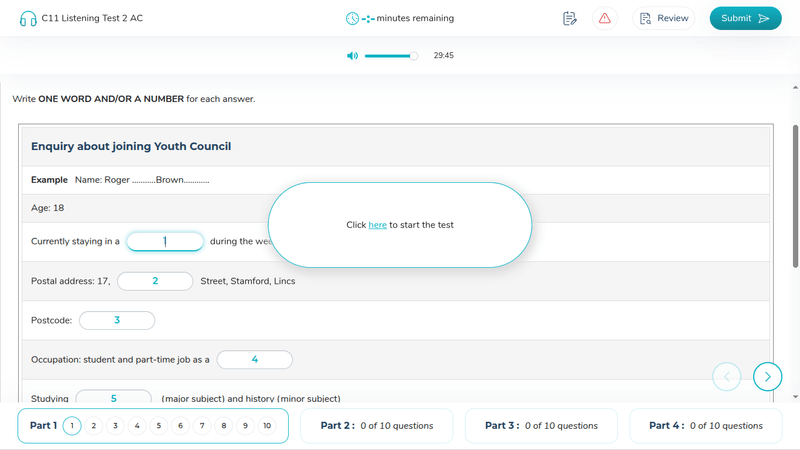Viewport: 800px width, 450px height.
Task: Click the 'minutes remaining' text
Action: click(415, 18)
